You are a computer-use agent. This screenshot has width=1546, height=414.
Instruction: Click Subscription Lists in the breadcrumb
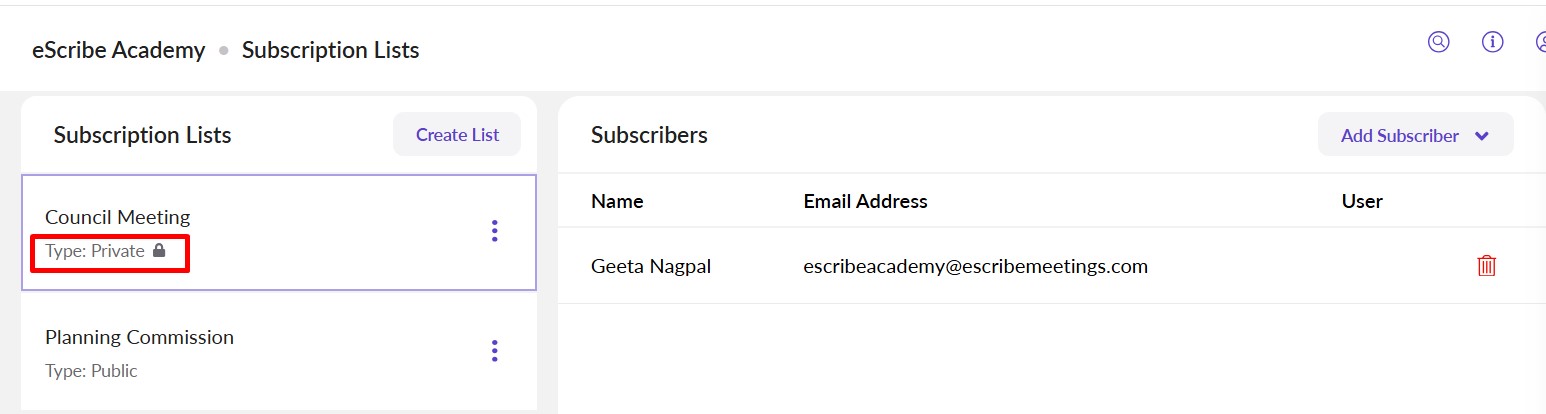click(x=330, y=50)
